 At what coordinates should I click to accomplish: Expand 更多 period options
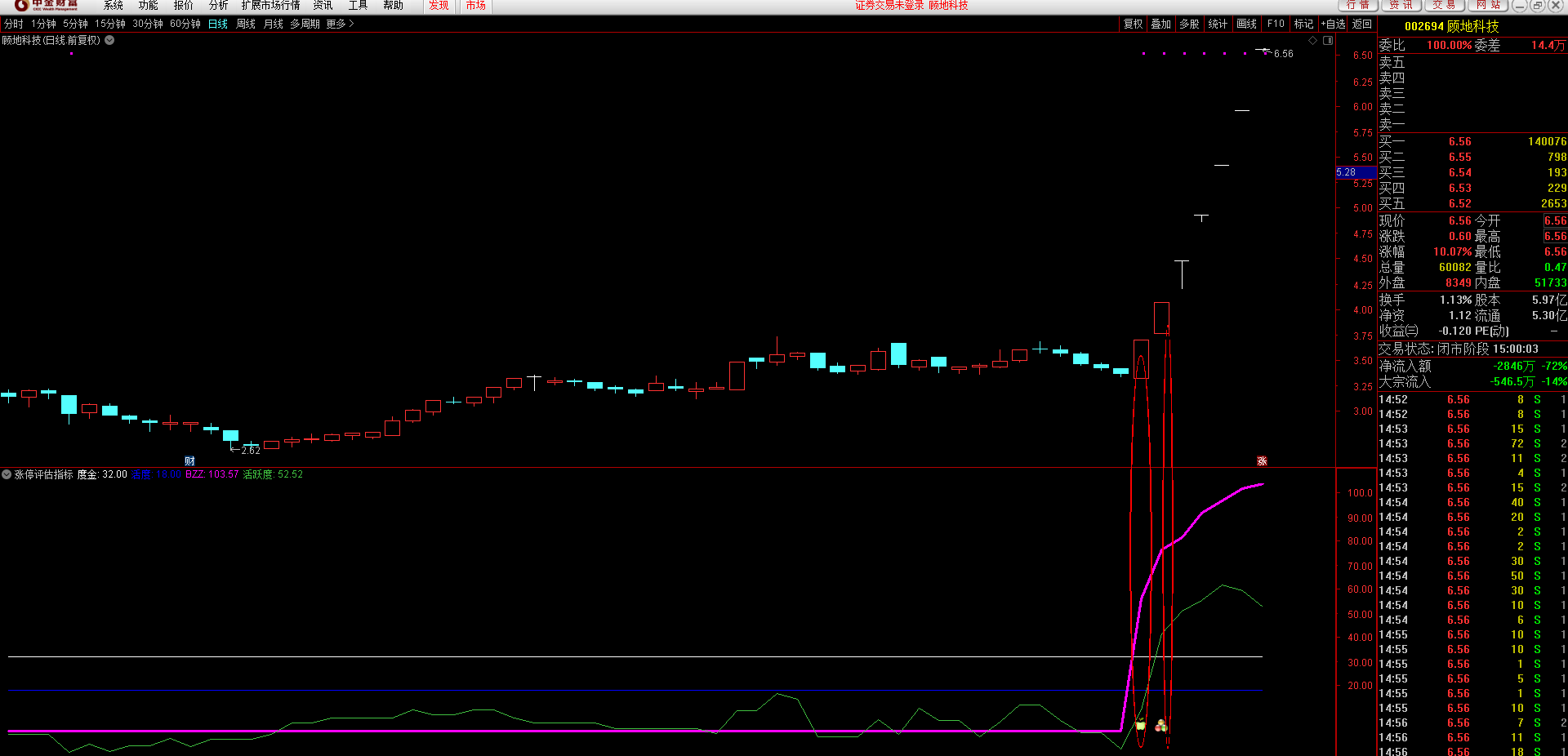pyautogui.click(x=340, y=24)
